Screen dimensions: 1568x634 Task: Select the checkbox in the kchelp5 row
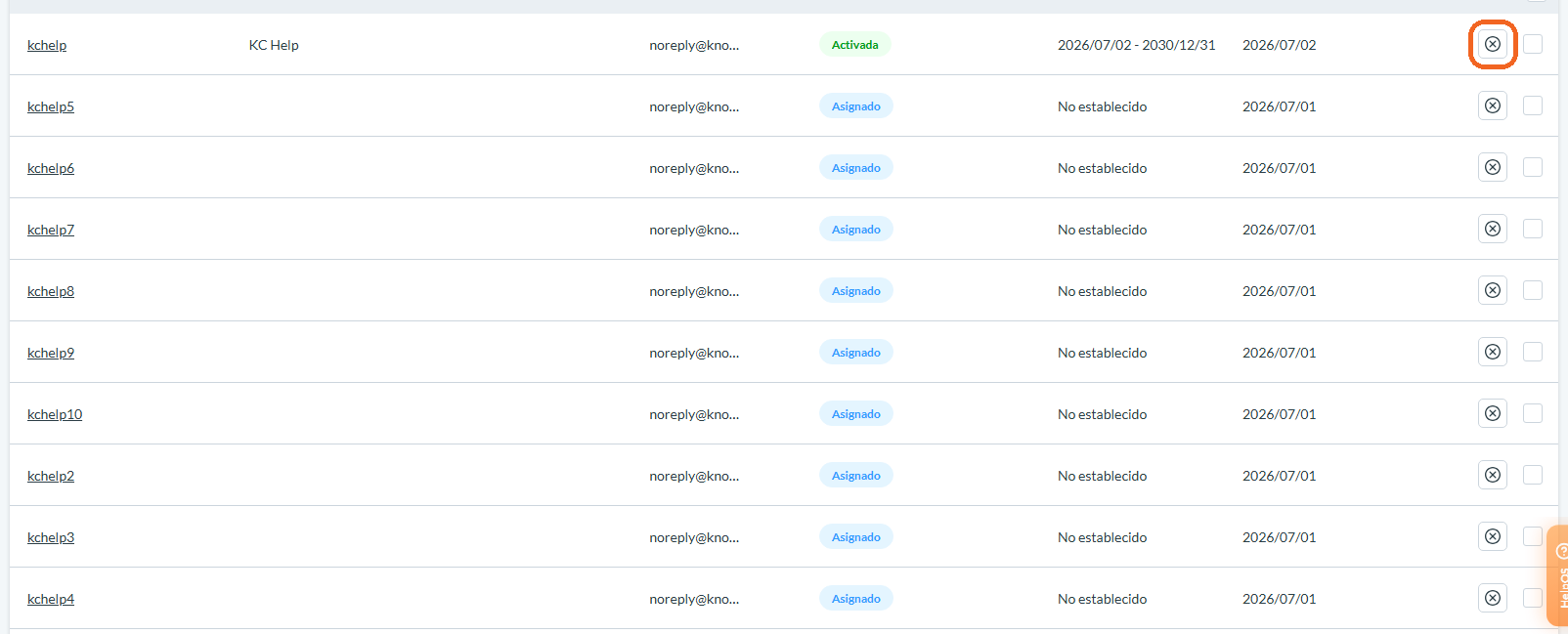[1533, 106]
